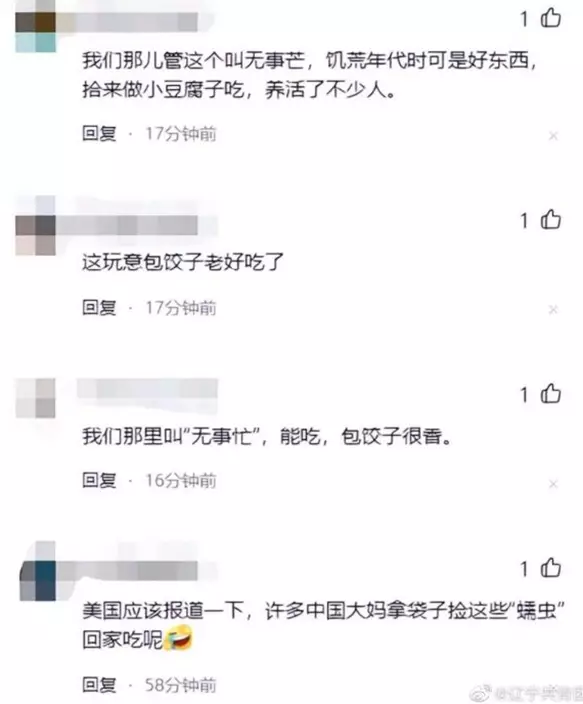The width and height of the screenshot is (583, 704).
Task: Open the blurred username of the first comment
Action: tap(127, 22)
